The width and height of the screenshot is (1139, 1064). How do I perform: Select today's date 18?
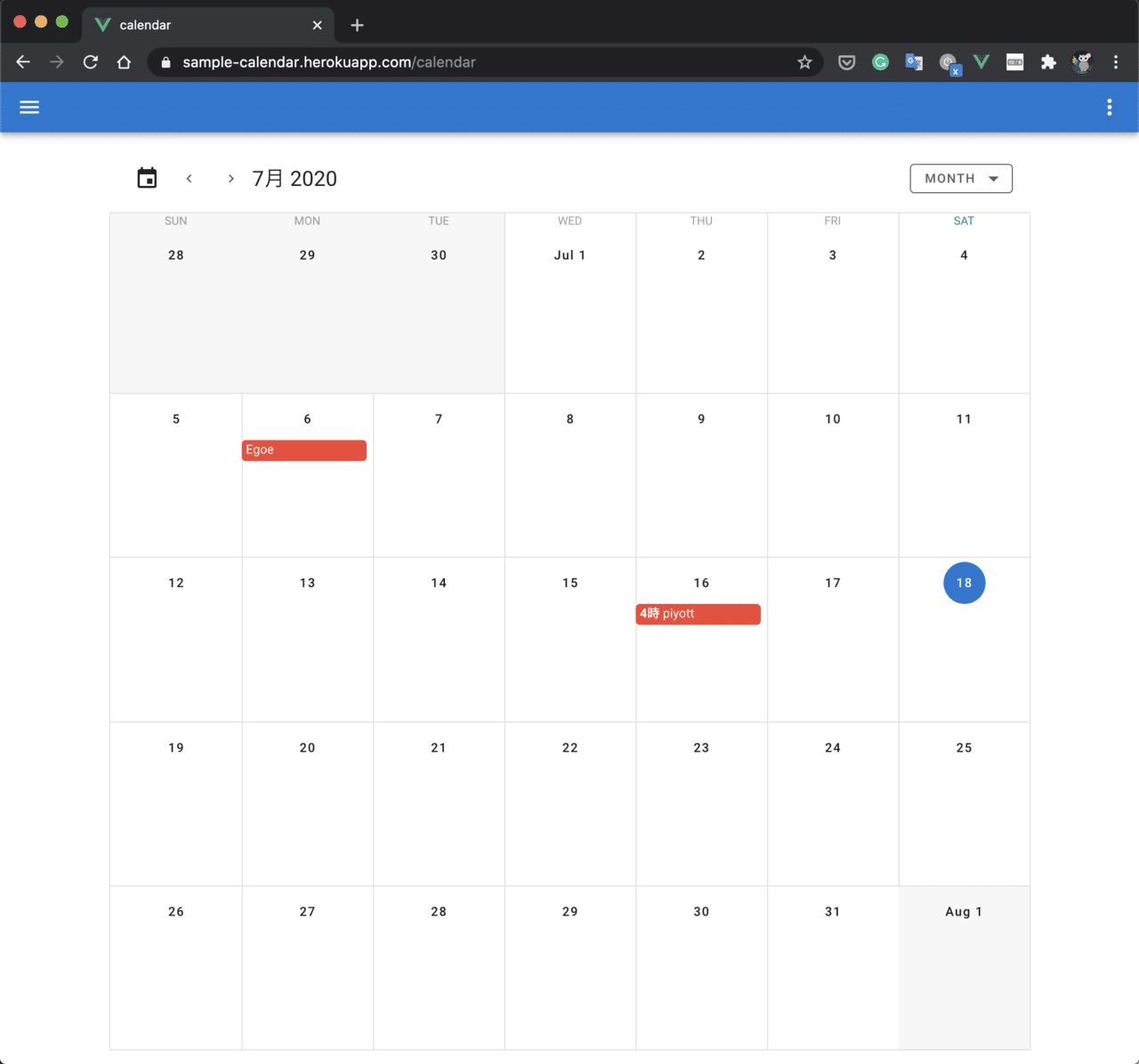pos(964,583)
